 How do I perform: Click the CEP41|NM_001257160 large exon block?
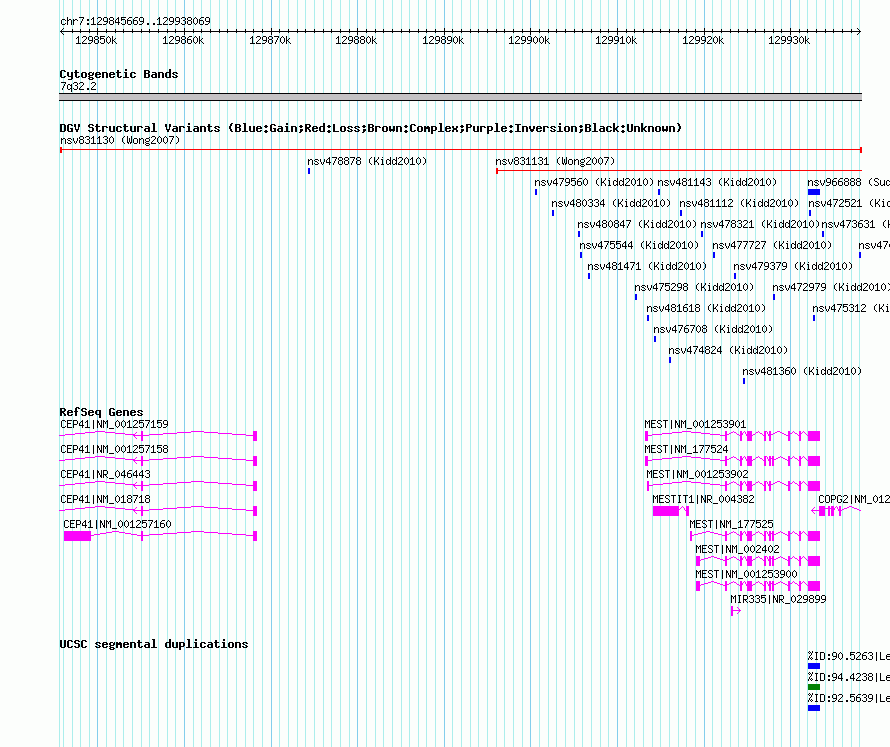[77, 536]
